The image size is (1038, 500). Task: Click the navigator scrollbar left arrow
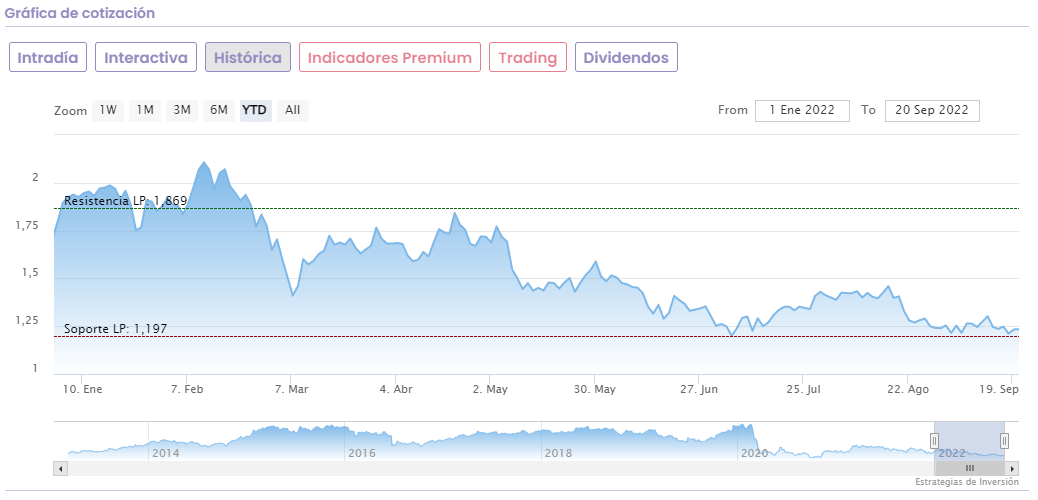click(x=61, y=468)
